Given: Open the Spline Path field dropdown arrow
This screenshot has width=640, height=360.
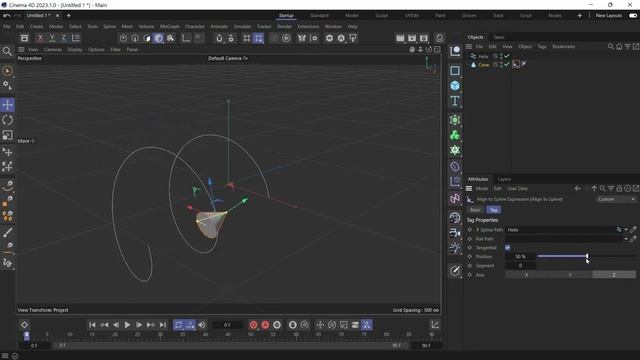Looking at the screenshot, I should click(x=626, y=230).
